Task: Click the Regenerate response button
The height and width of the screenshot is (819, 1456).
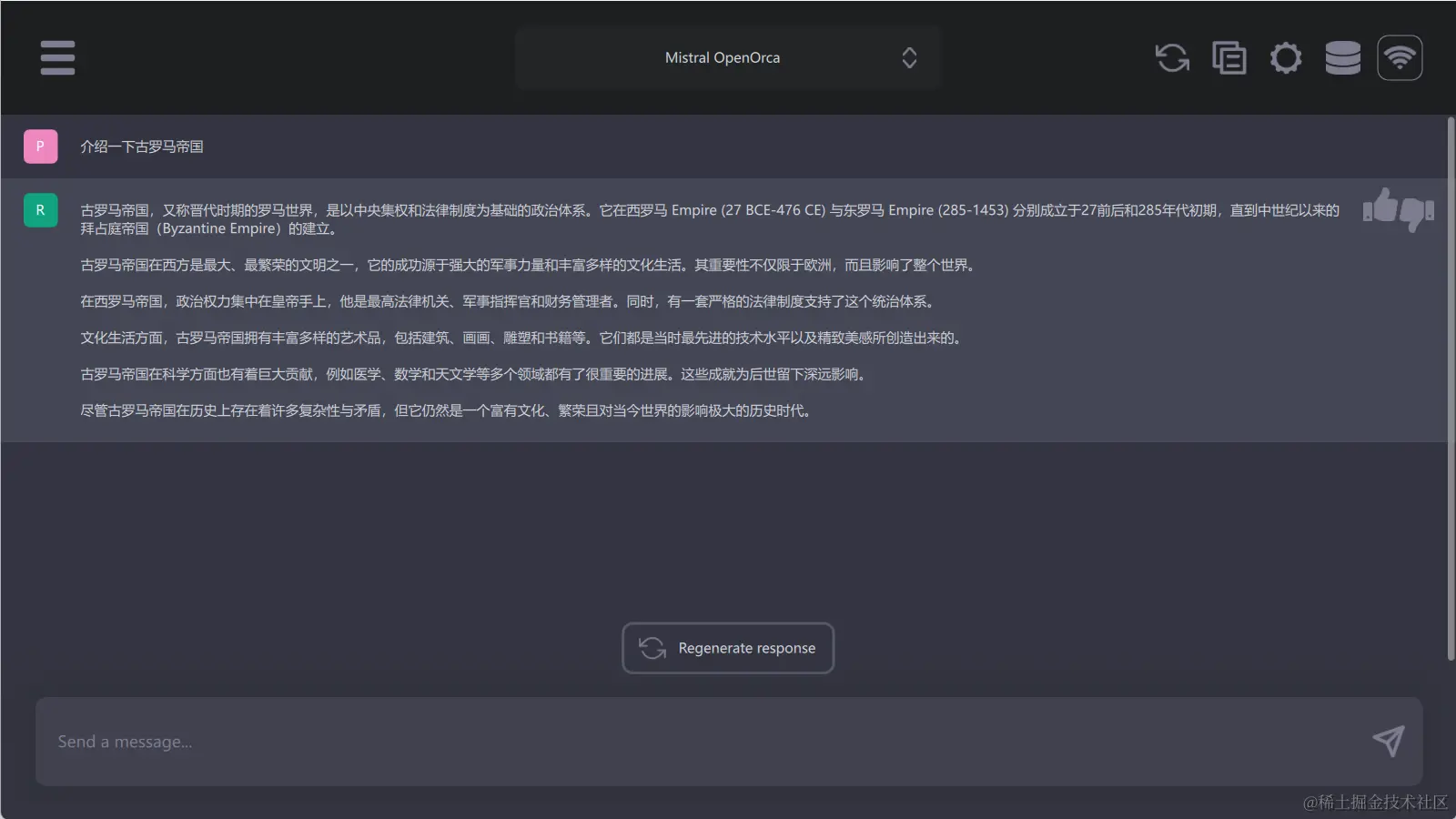Action: pyautogui.click(x=727, y=648)
